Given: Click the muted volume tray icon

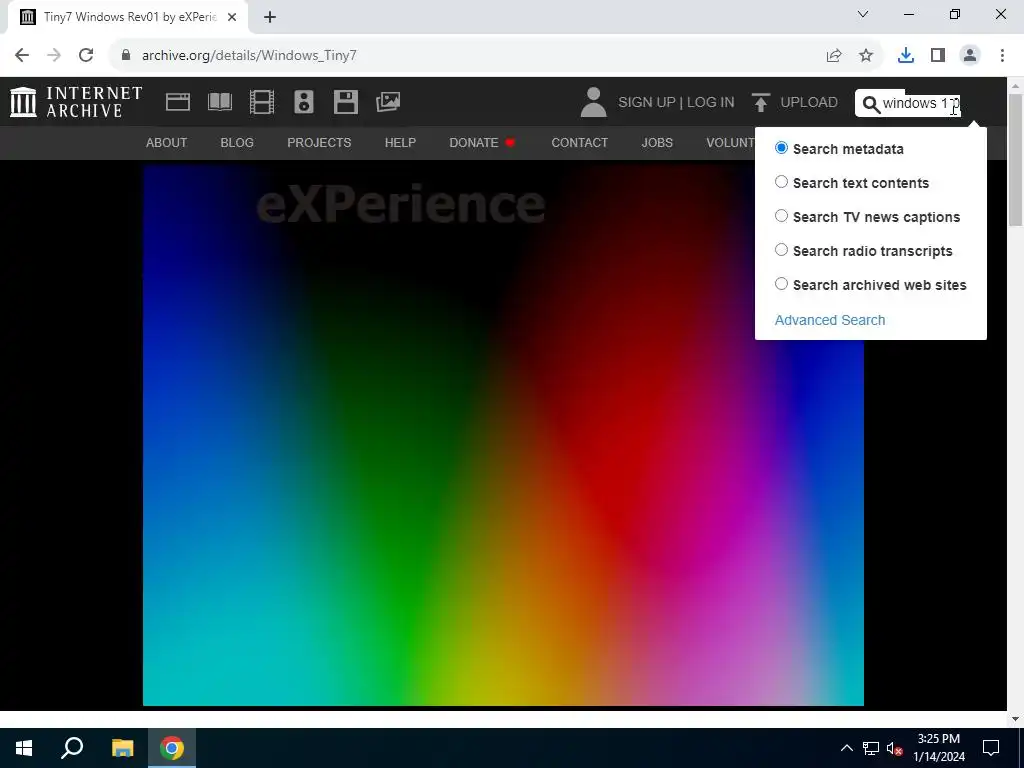Looking at the screenshot, I should 894,748.
